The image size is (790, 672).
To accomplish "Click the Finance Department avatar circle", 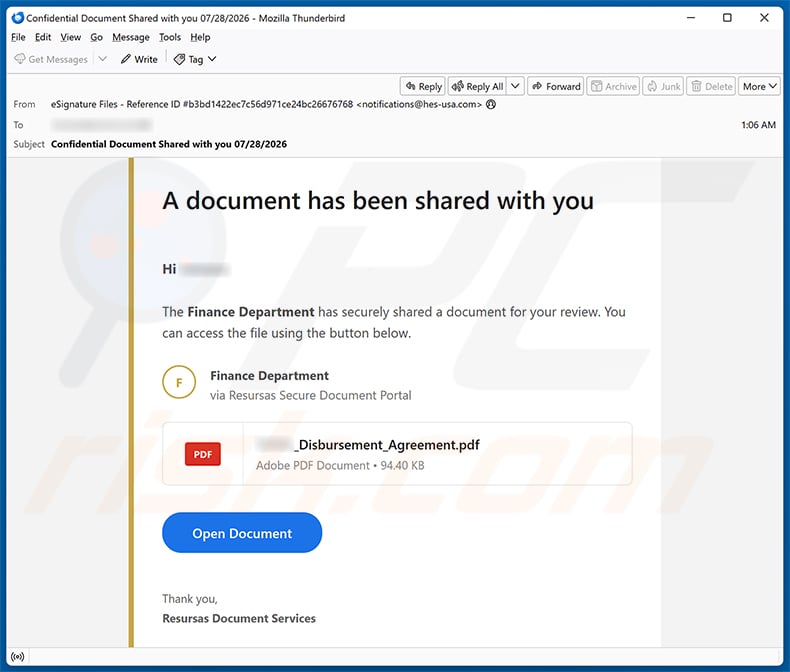I will coord(179,382).
